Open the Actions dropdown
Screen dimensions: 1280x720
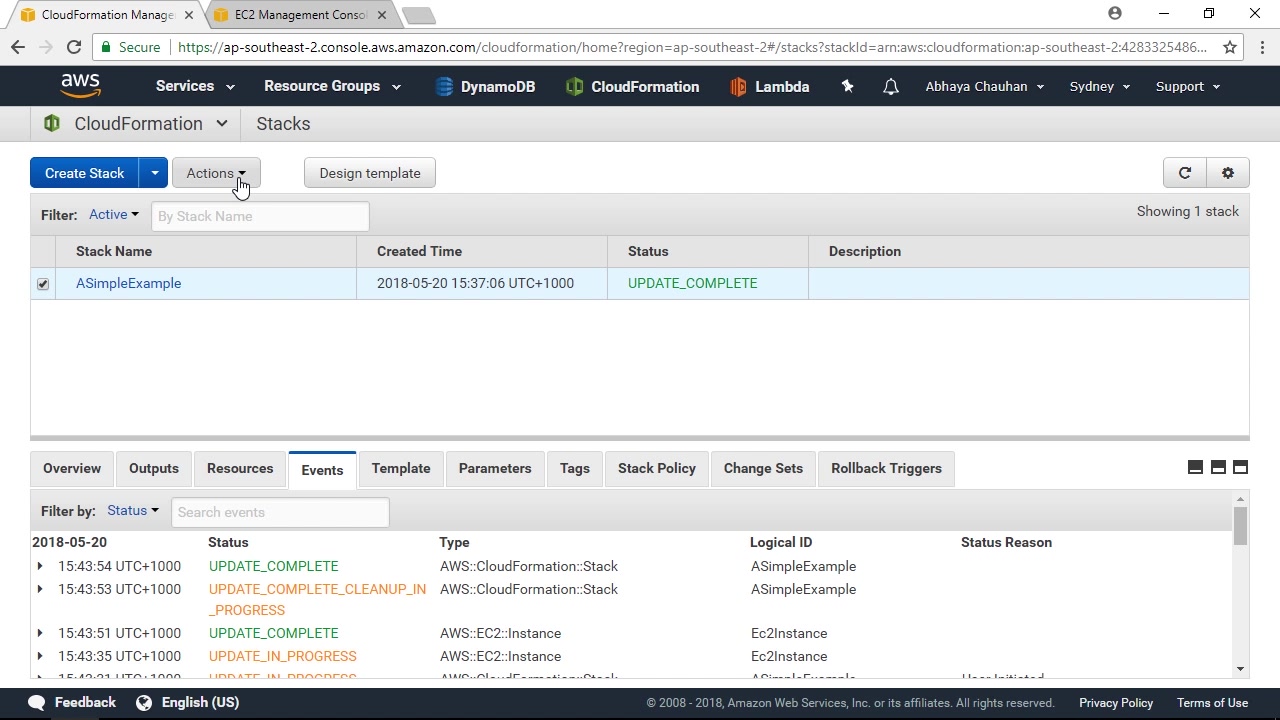coord(216,173)
